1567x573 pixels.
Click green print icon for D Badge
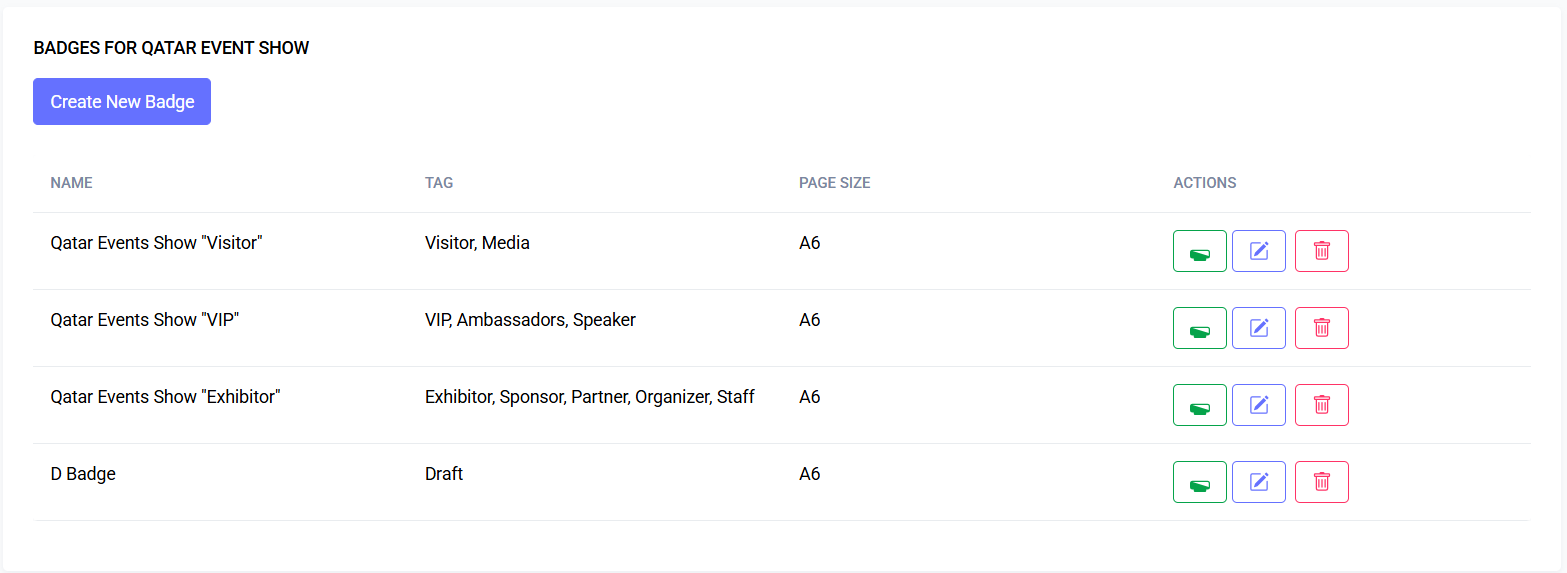[x=1199, y=482]
